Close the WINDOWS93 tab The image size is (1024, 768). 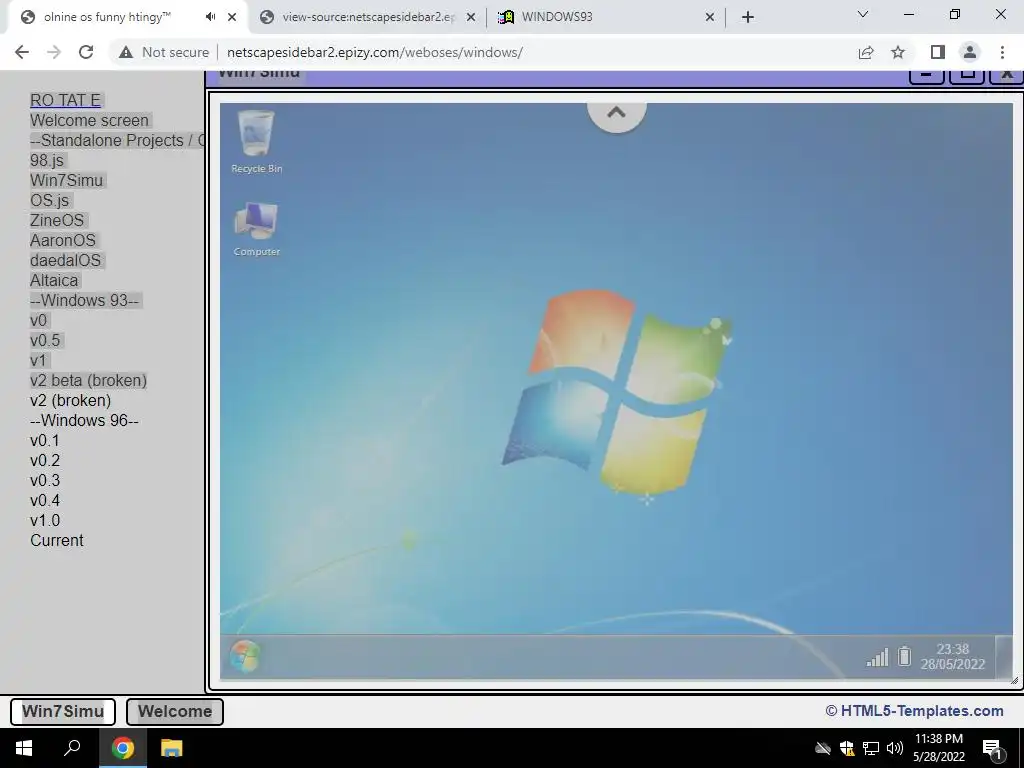pyautogui.click(x=710, y=17)
